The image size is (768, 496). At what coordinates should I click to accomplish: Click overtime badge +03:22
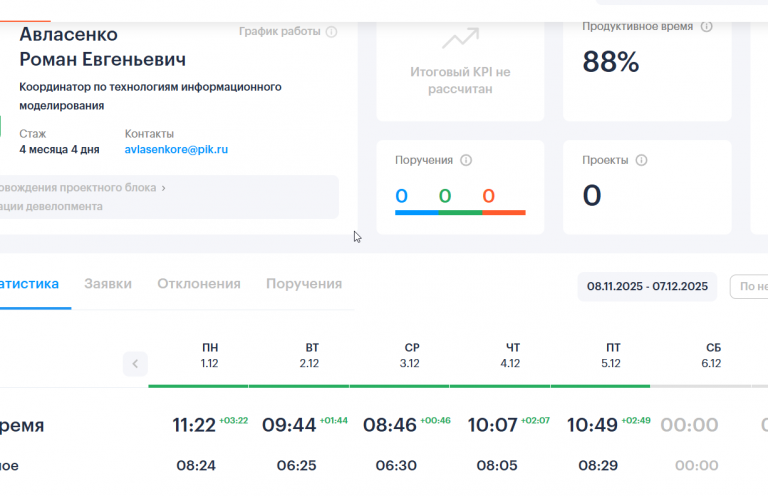[234, 421]
